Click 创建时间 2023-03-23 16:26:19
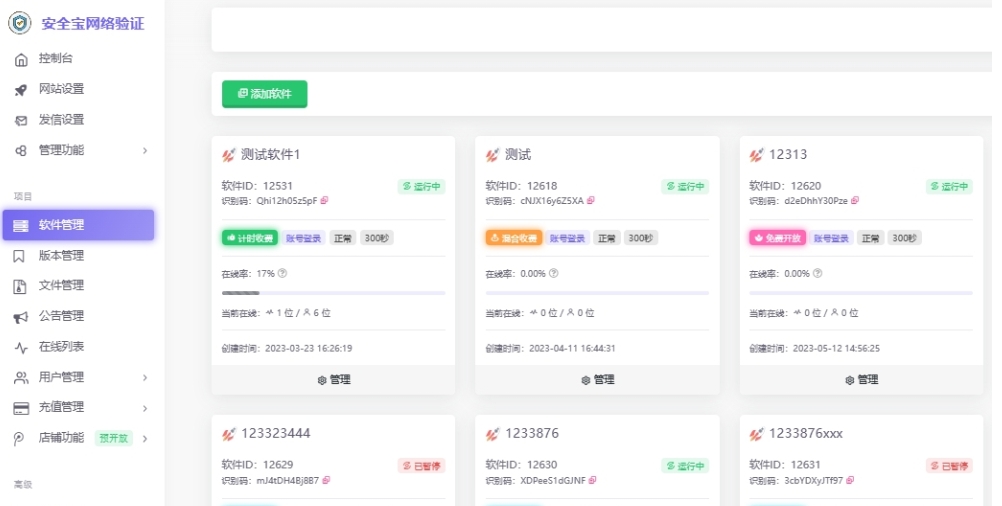1002x506 pixels. [287, 348]
